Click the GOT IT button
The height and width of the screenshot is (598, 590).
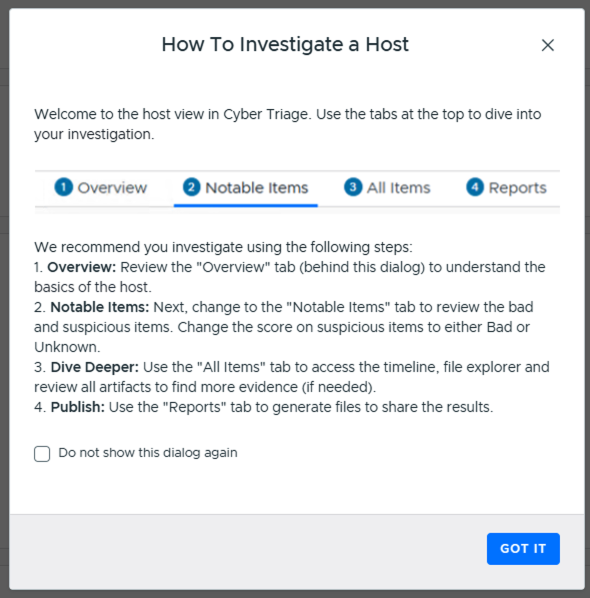(x=523, y=548)
